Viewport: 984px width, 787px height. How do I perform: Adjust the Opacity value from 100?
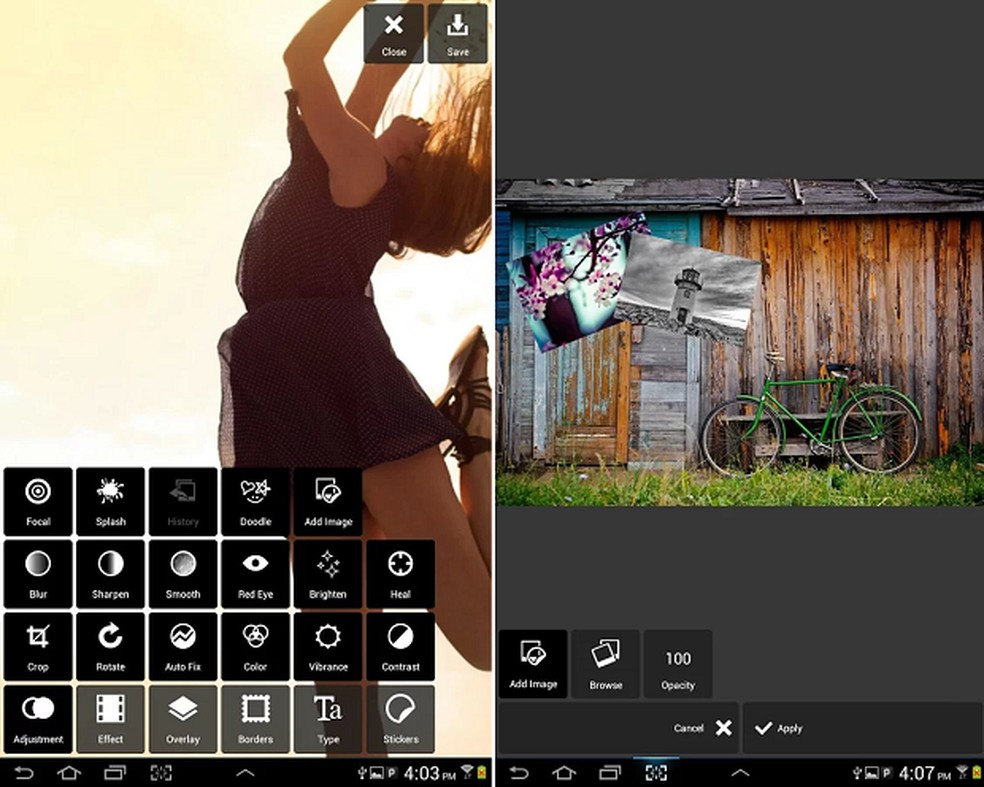(678, 663)
